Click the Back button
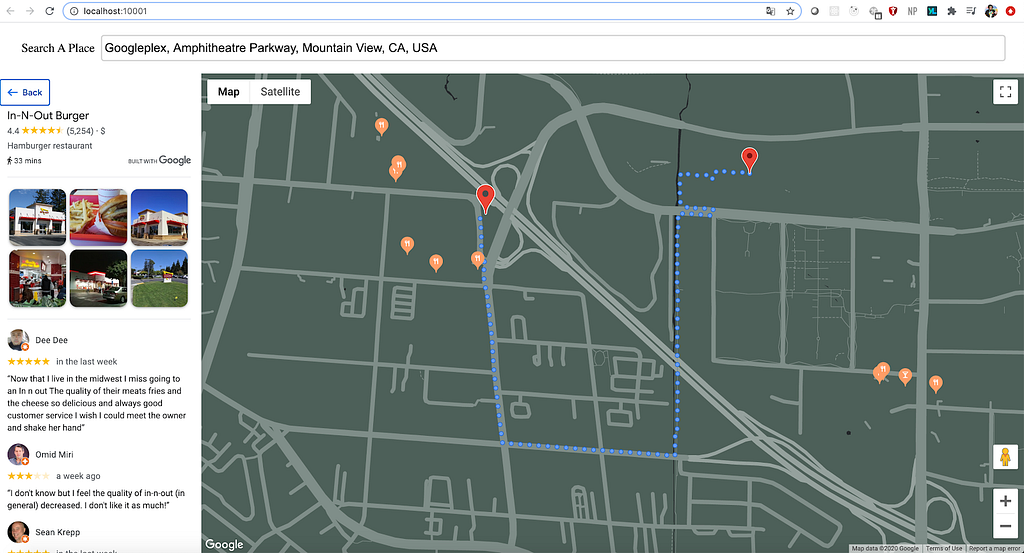 click(25, 92)
